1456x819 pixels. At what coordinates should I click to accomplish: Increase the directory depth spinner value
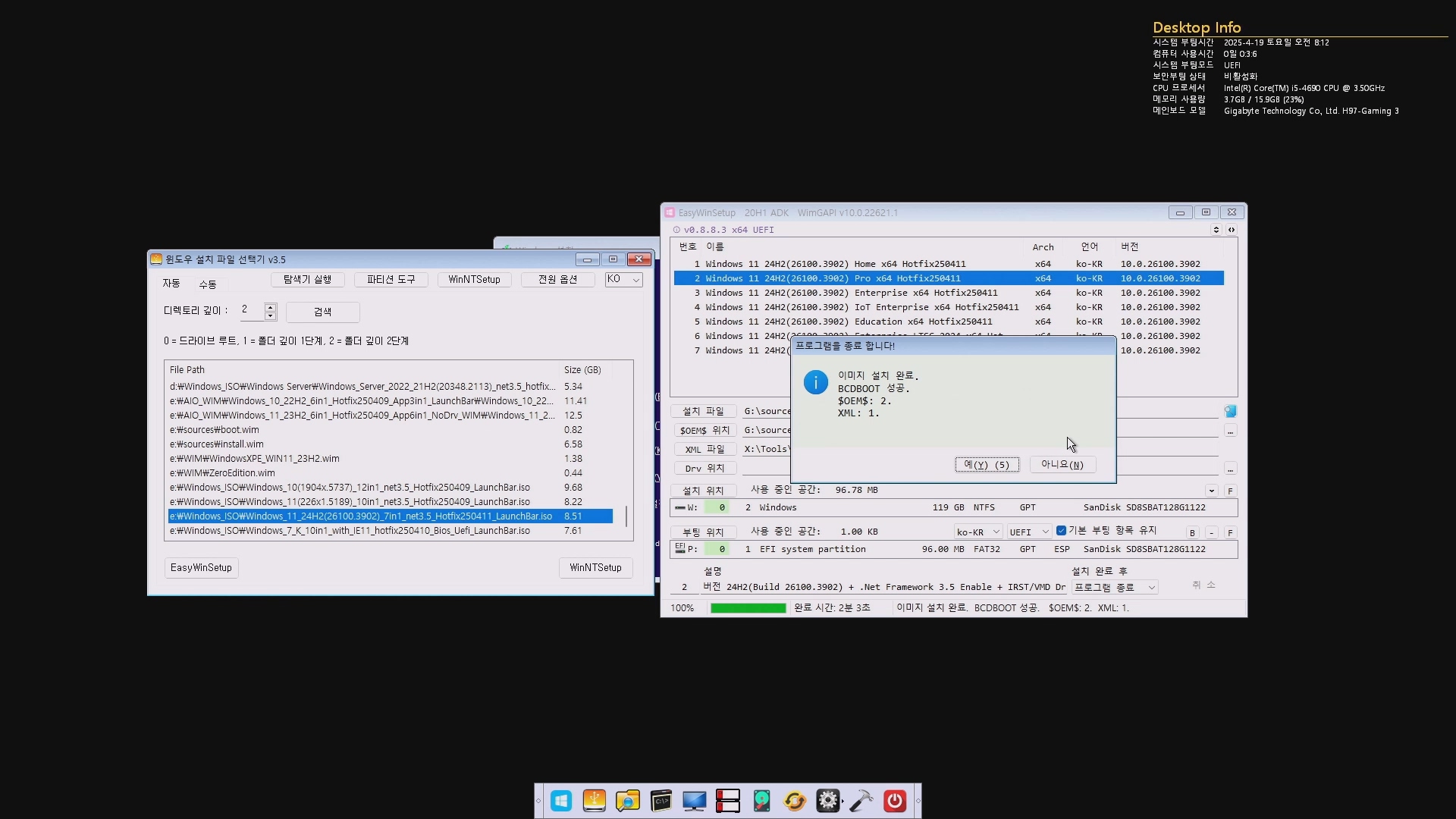pos(270,307)
